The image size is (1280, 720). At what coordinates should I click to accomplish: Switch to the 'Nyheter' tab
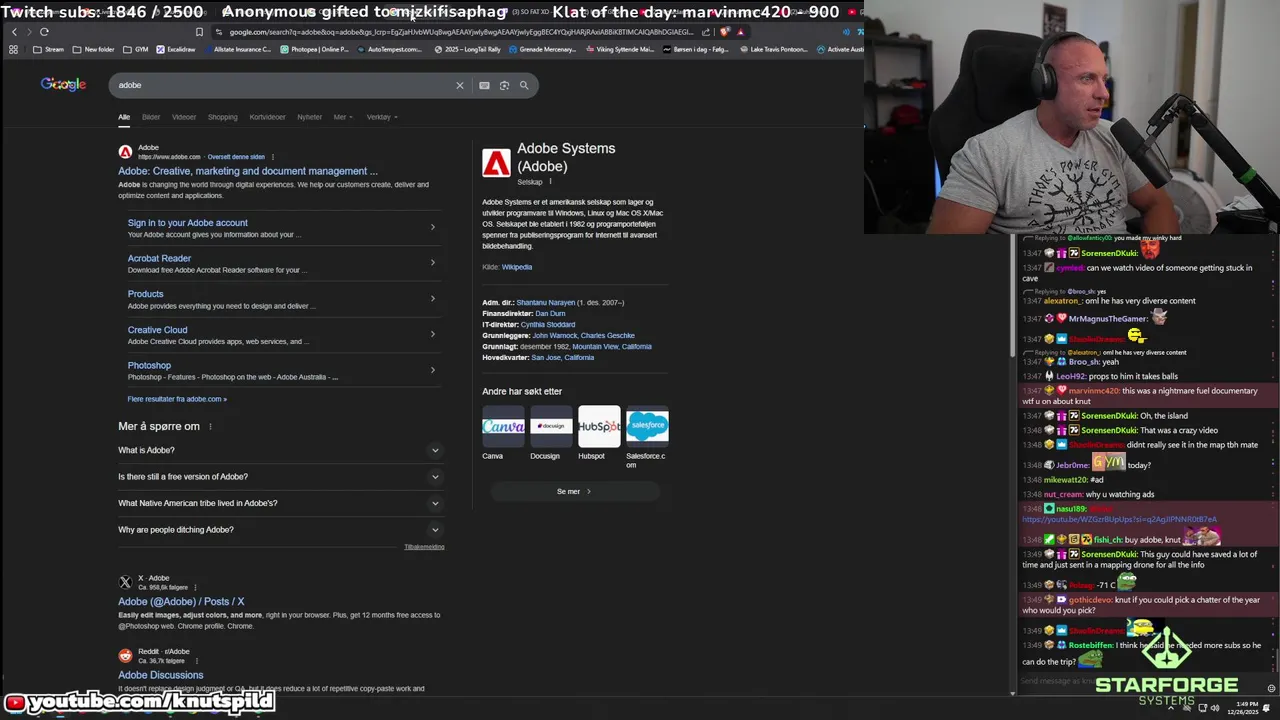[309, 117]
